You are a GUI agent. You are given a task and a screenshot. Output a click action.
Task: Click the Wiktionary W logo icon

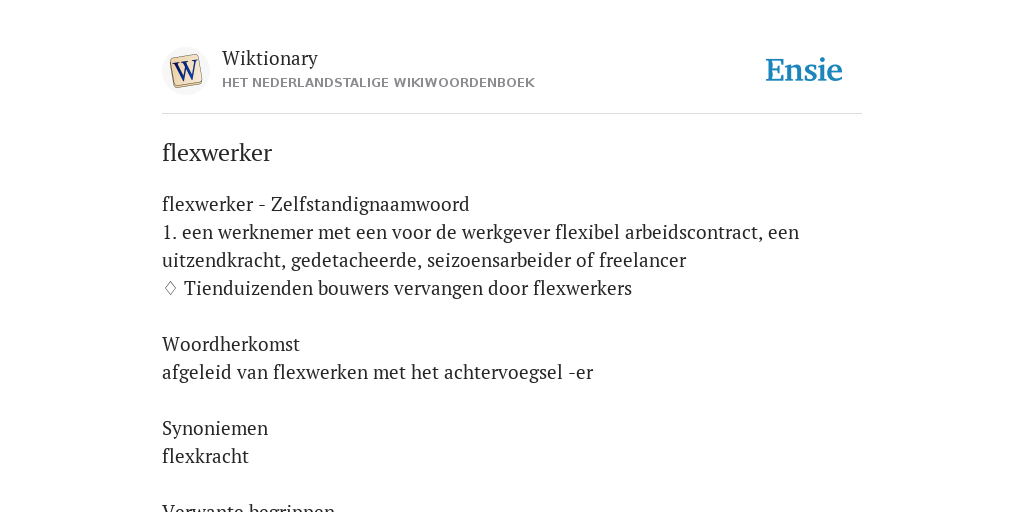point(185,71)
